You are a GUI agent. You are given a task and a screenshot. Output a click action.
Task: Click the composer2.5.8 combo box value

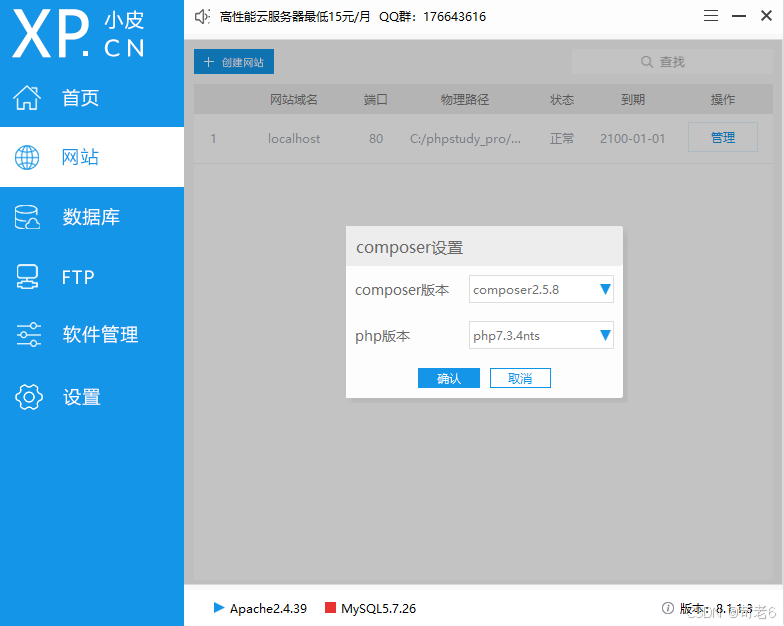click(541, 289)
